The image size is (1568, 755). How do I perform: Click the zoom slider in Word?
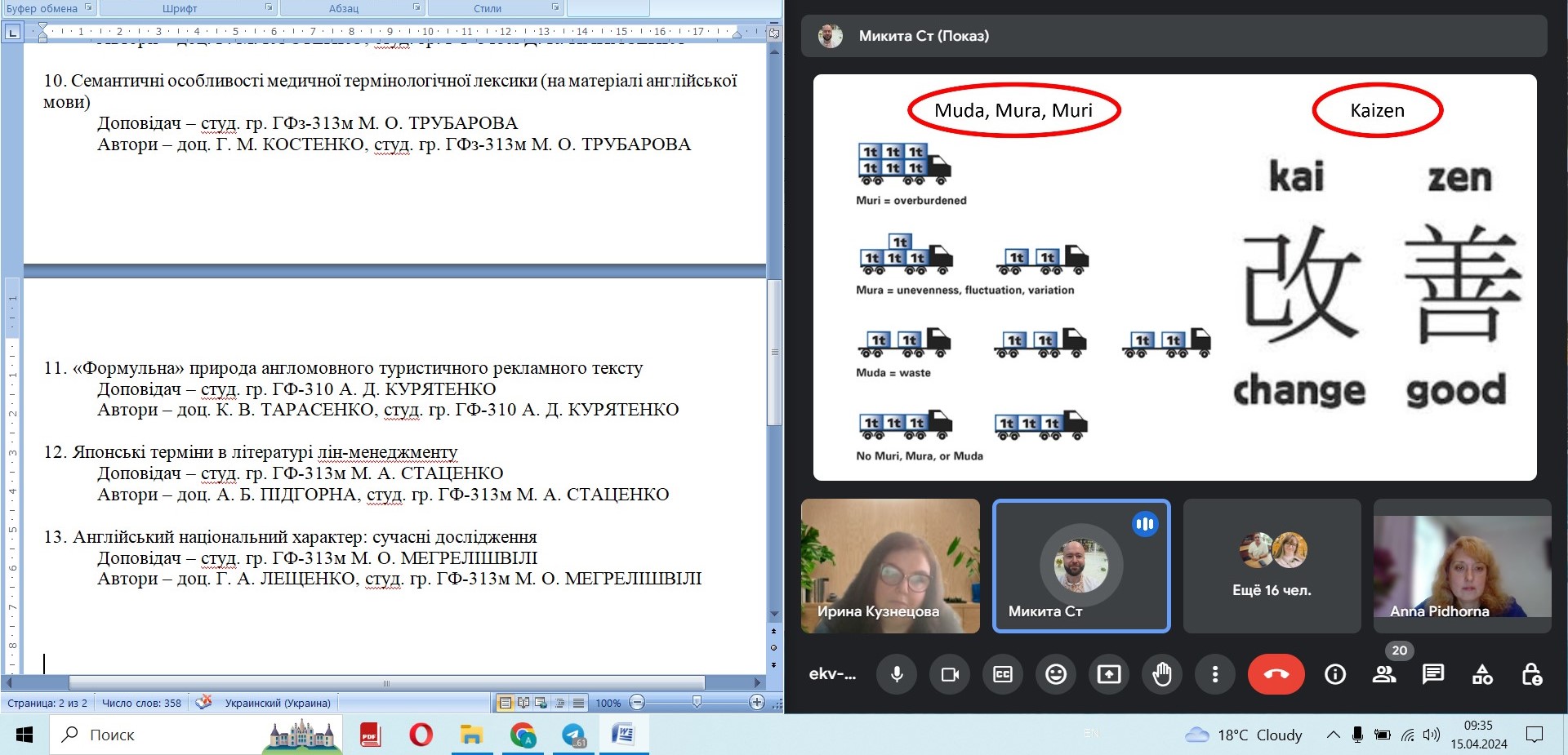(x=697, y=703)
